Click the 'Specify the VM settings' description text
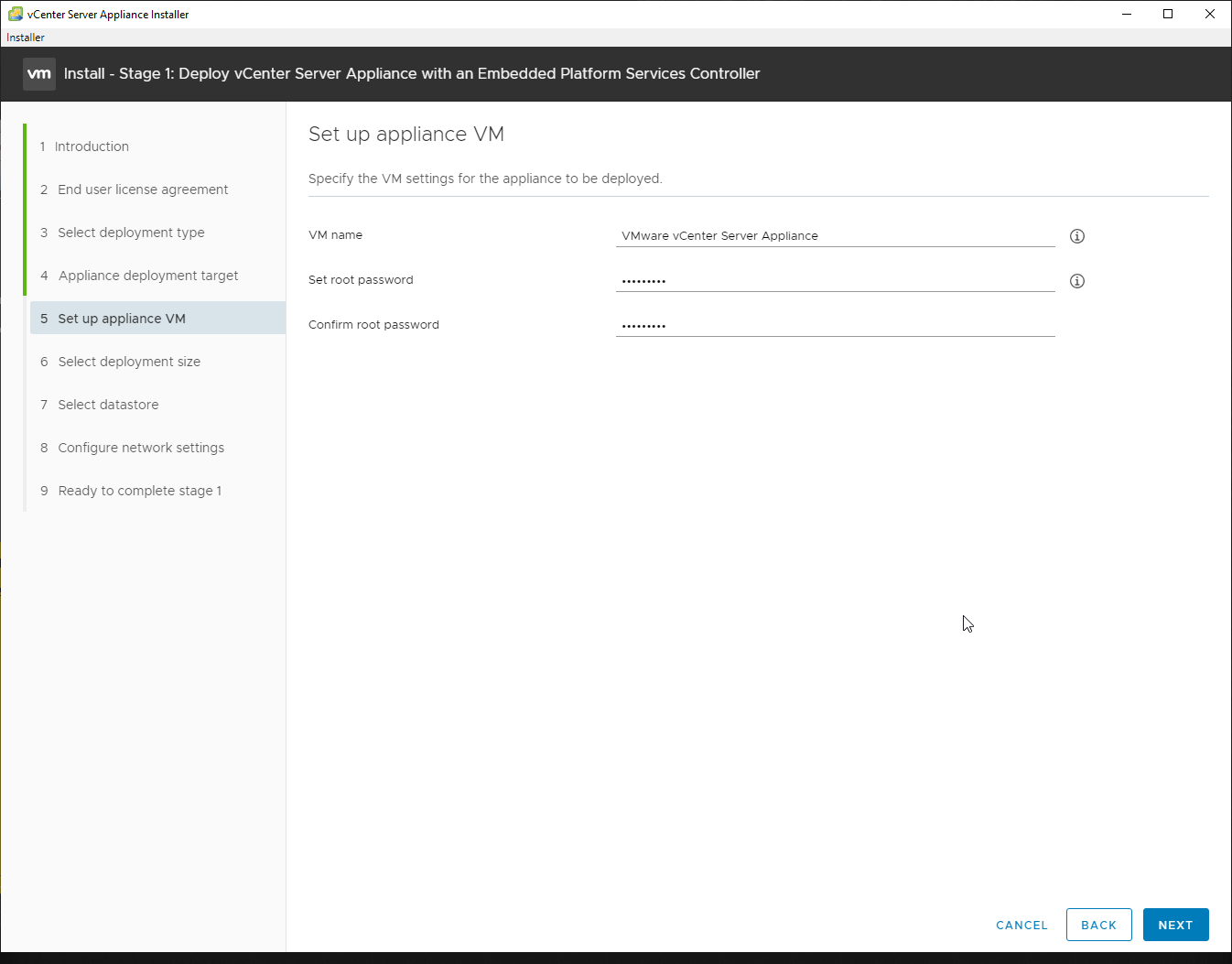This screenshot has width=1232, height=964. tap(485, 179)
